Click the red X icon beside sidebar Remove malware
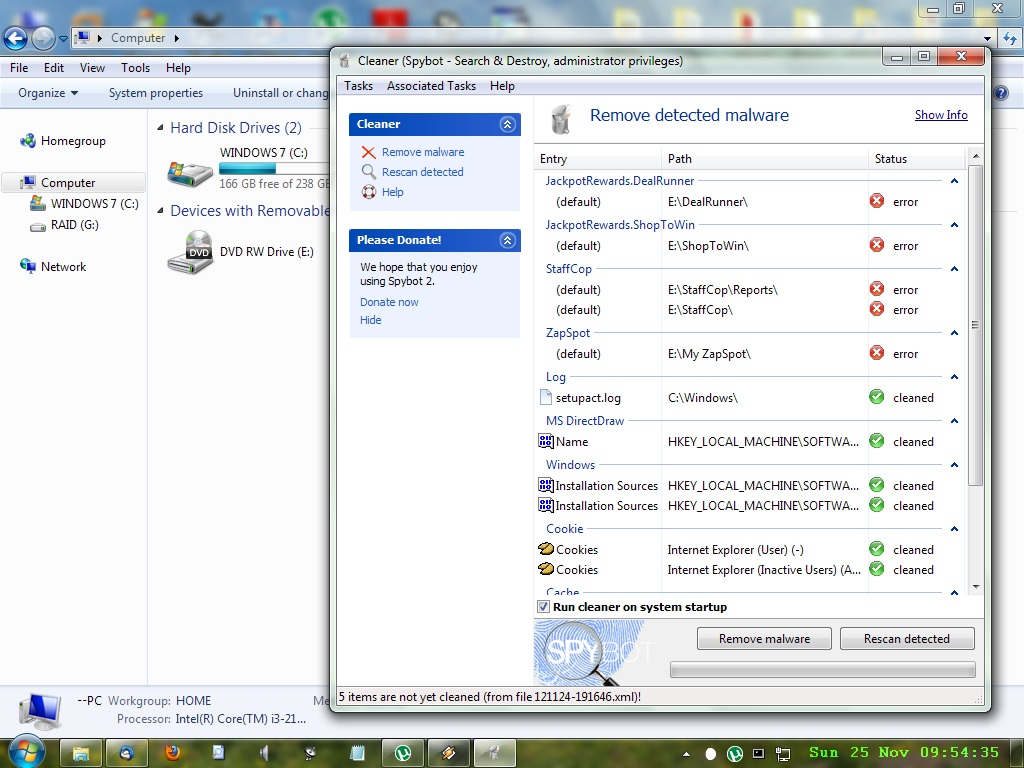 click(x=368, y=152)
